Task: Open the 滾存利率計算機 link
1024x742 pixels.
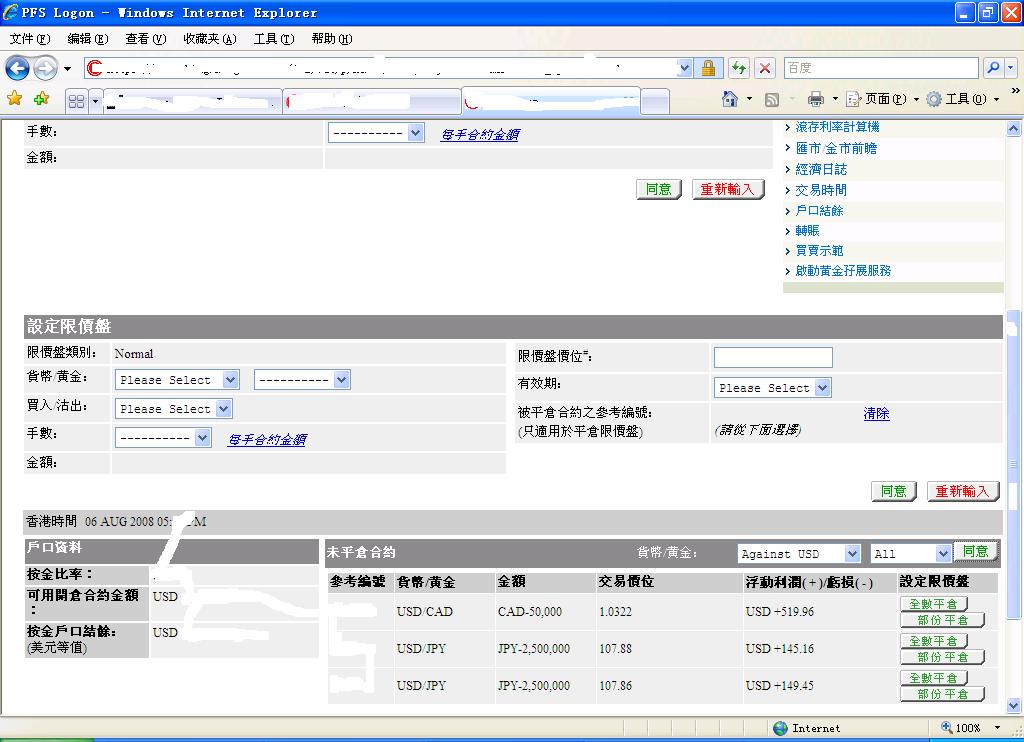Action: [837, 127]
